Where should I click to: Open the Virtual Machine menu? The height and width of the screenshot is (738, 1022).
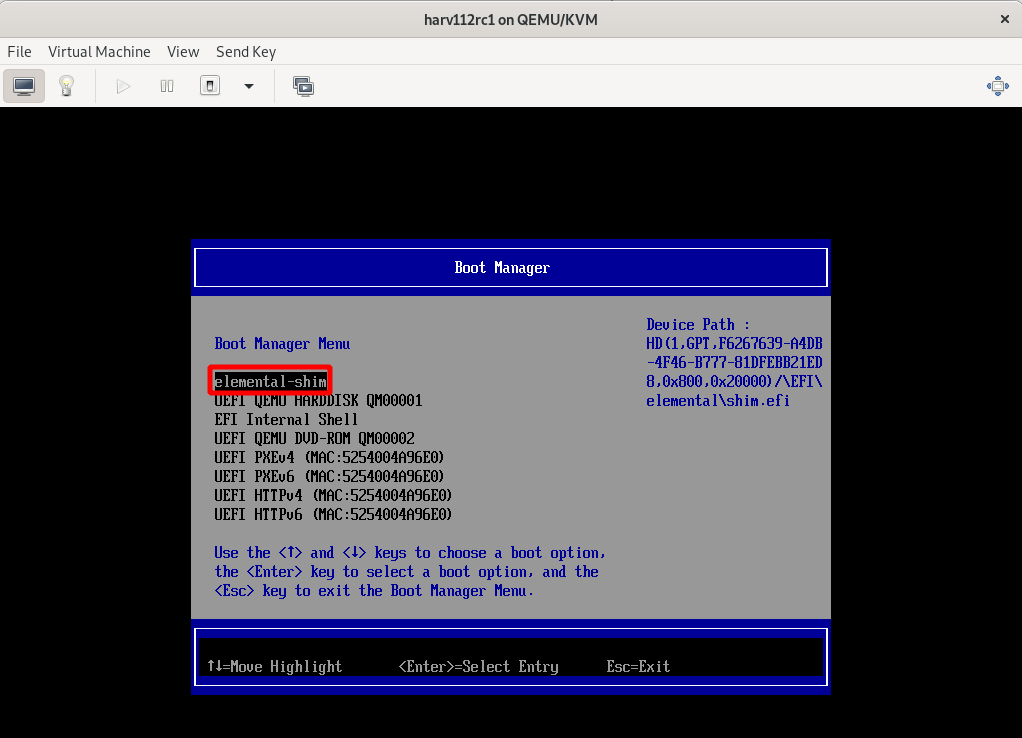click(x=99, y=52)
